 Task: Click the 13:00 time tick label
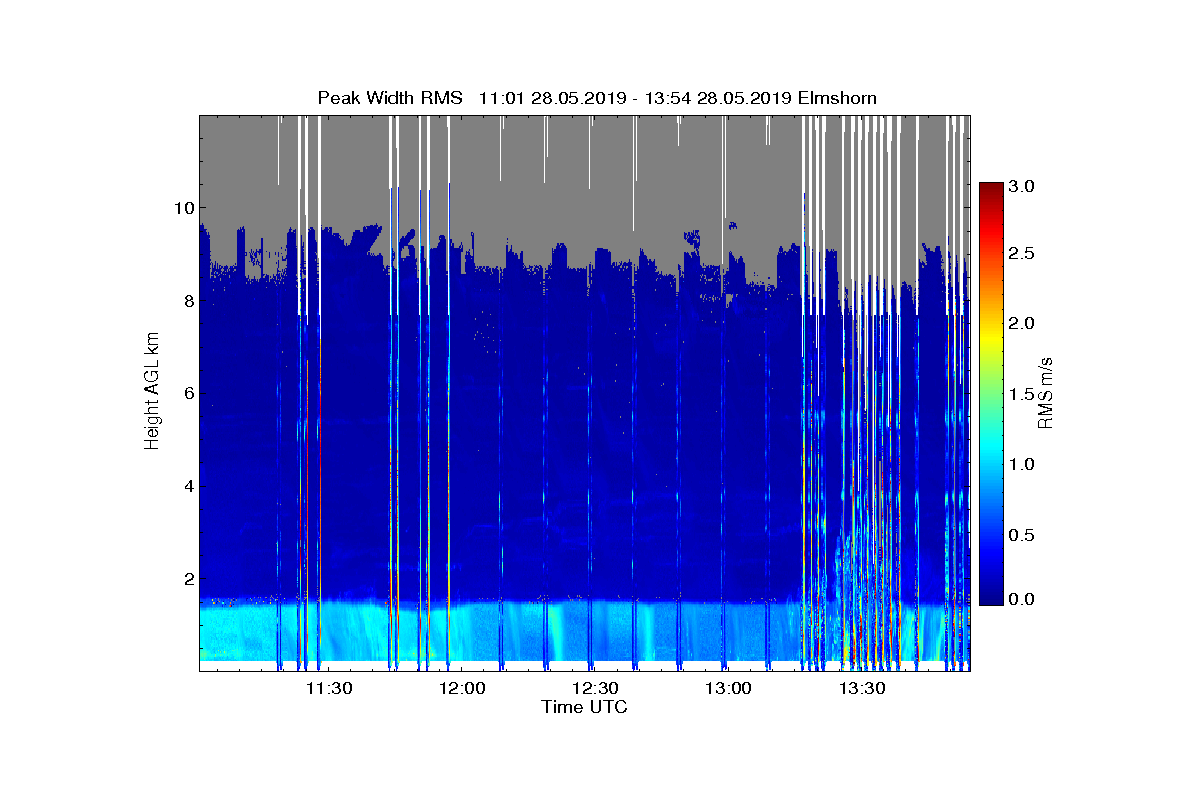pos(728,688)
